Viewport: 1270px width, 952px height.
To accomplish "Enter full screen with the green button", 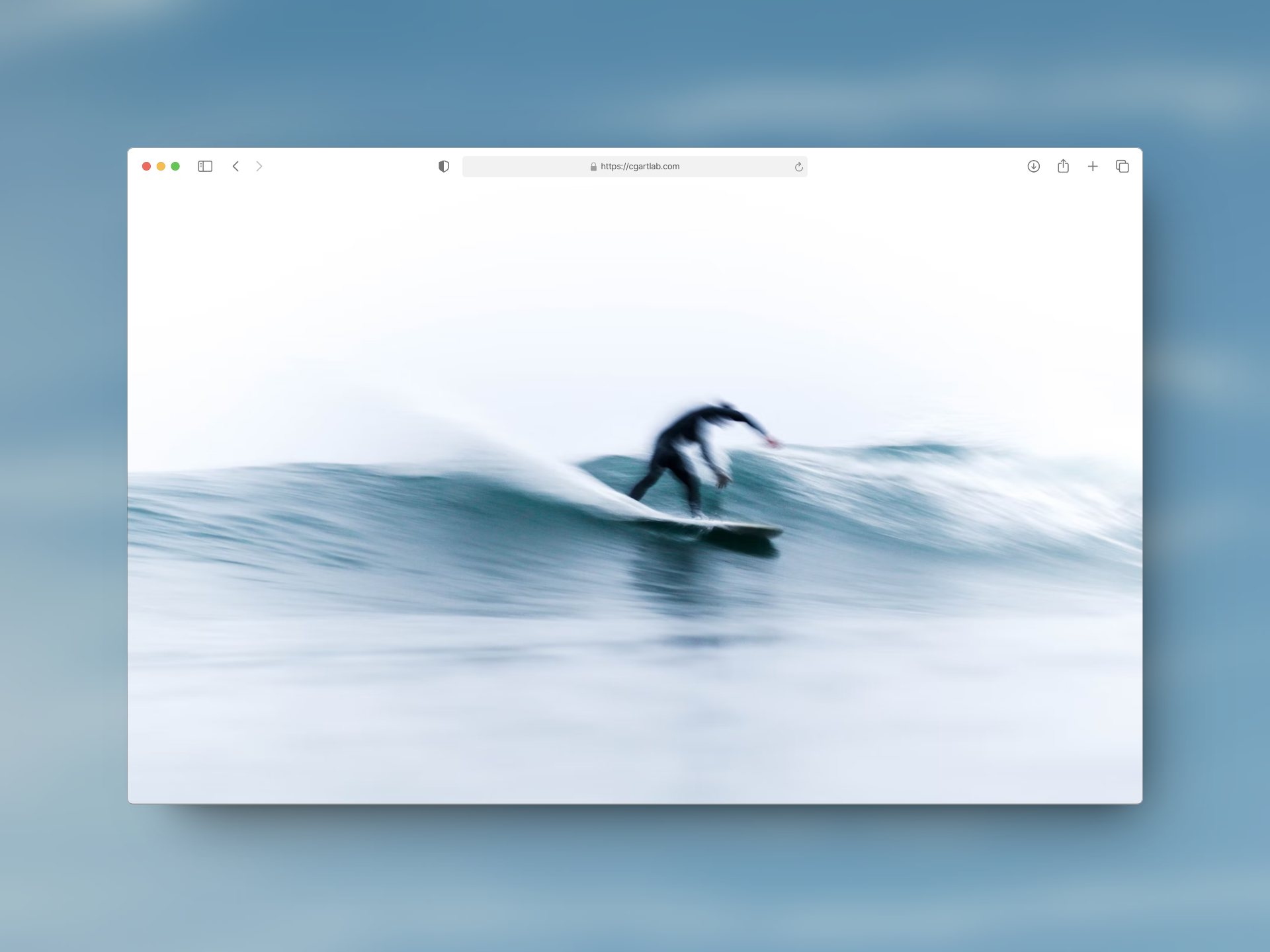I will click(x=175, y=167).
